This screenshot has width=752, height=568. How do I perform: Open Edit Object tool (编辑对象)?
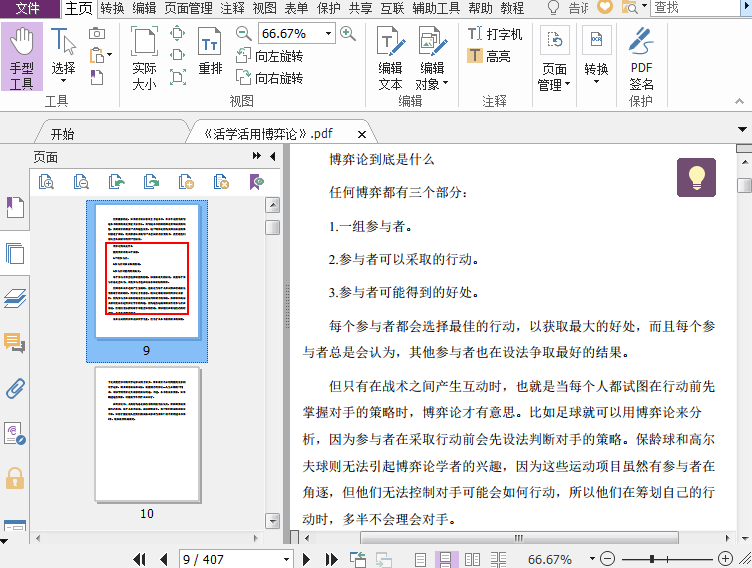tap(432, 58)
